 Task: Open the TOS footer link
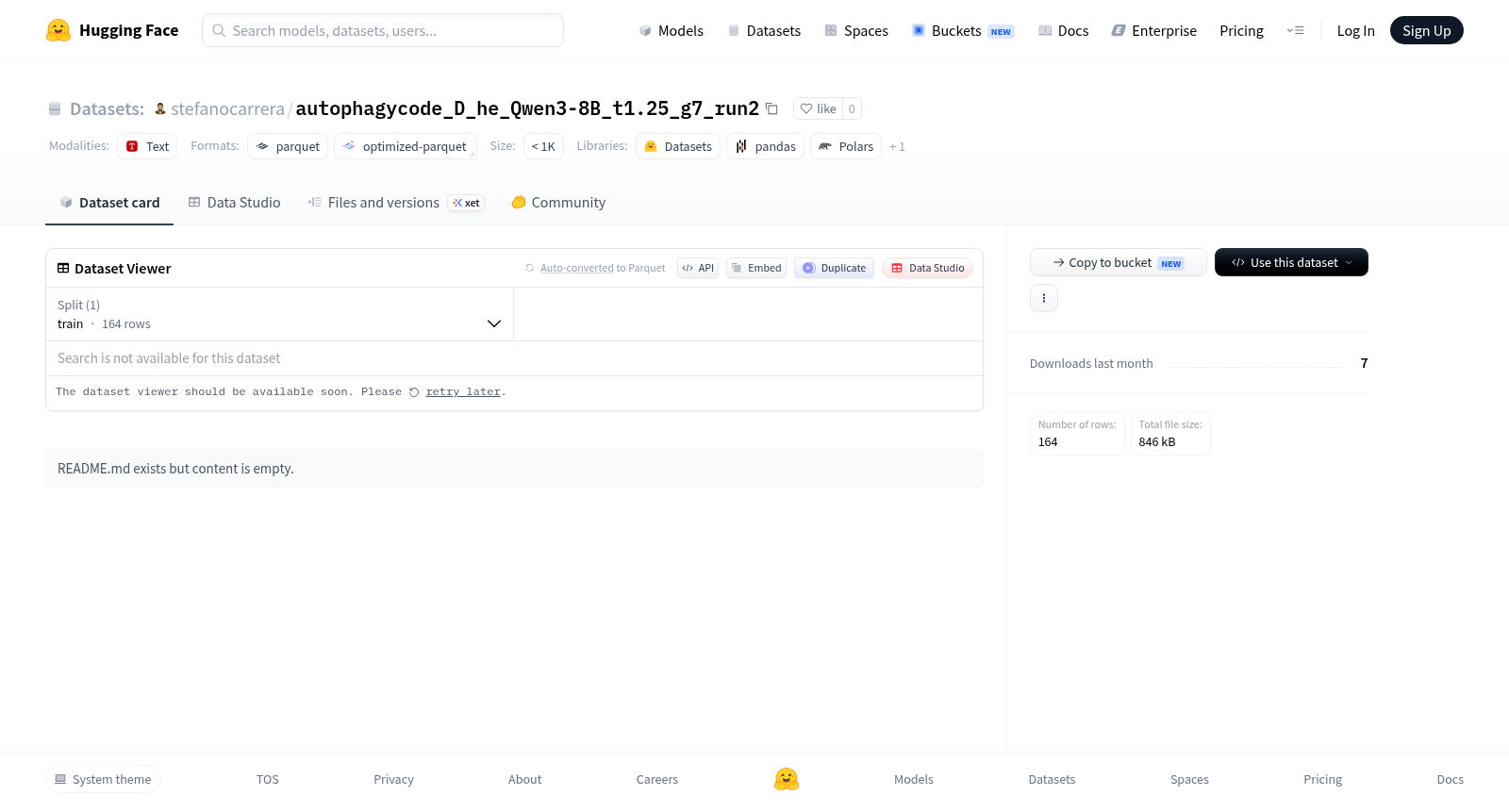click(268, 779)
